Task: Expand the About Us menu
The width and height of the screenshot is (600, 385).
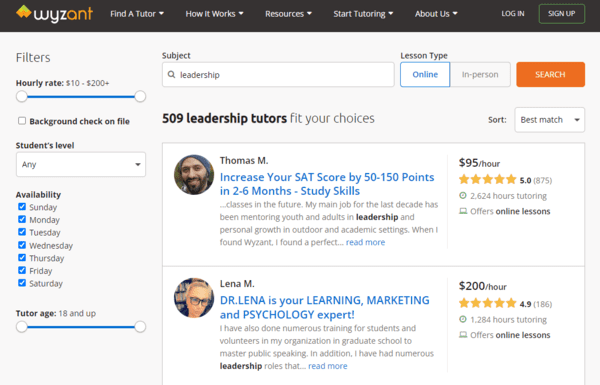Action: tap(436, 14)
